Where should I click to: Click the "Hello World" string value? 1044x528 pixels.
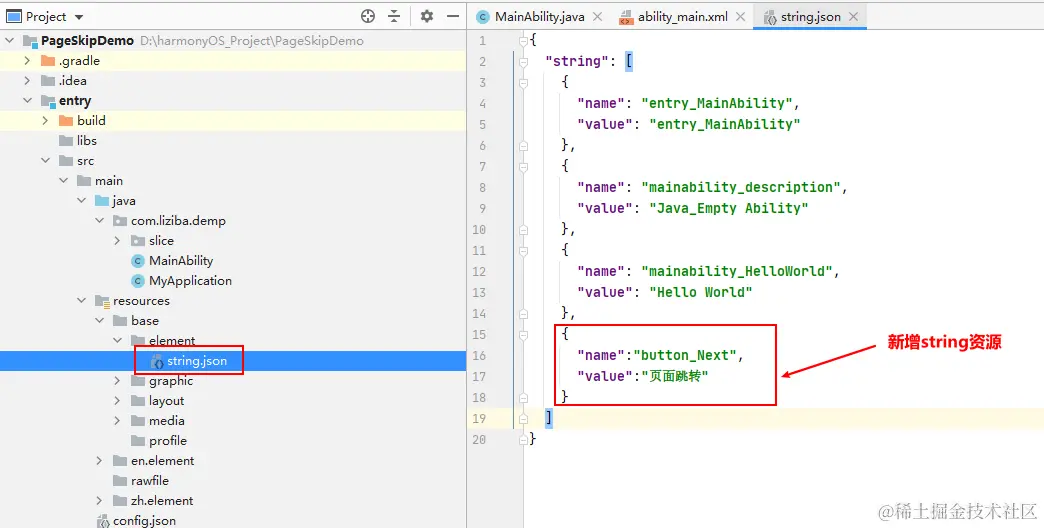[700, 292]
